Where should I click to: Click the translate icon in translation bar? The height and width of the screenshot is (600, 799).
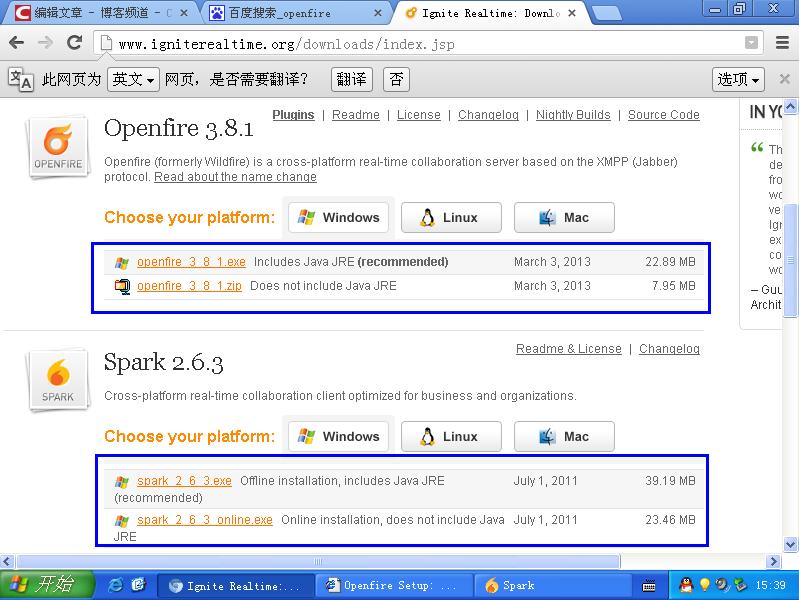(x=20, y=80)
